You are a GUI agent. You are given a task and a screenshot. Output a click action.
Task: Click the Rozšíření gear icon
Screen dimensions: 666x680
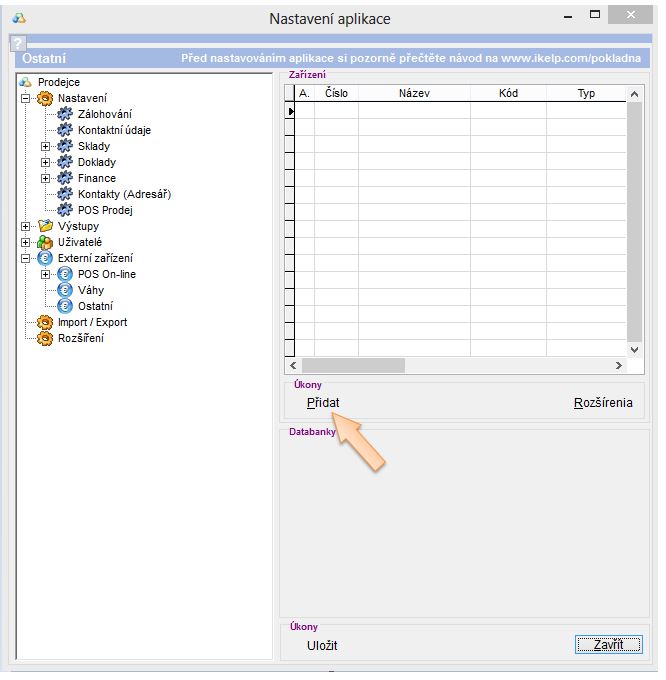point(45,339)
